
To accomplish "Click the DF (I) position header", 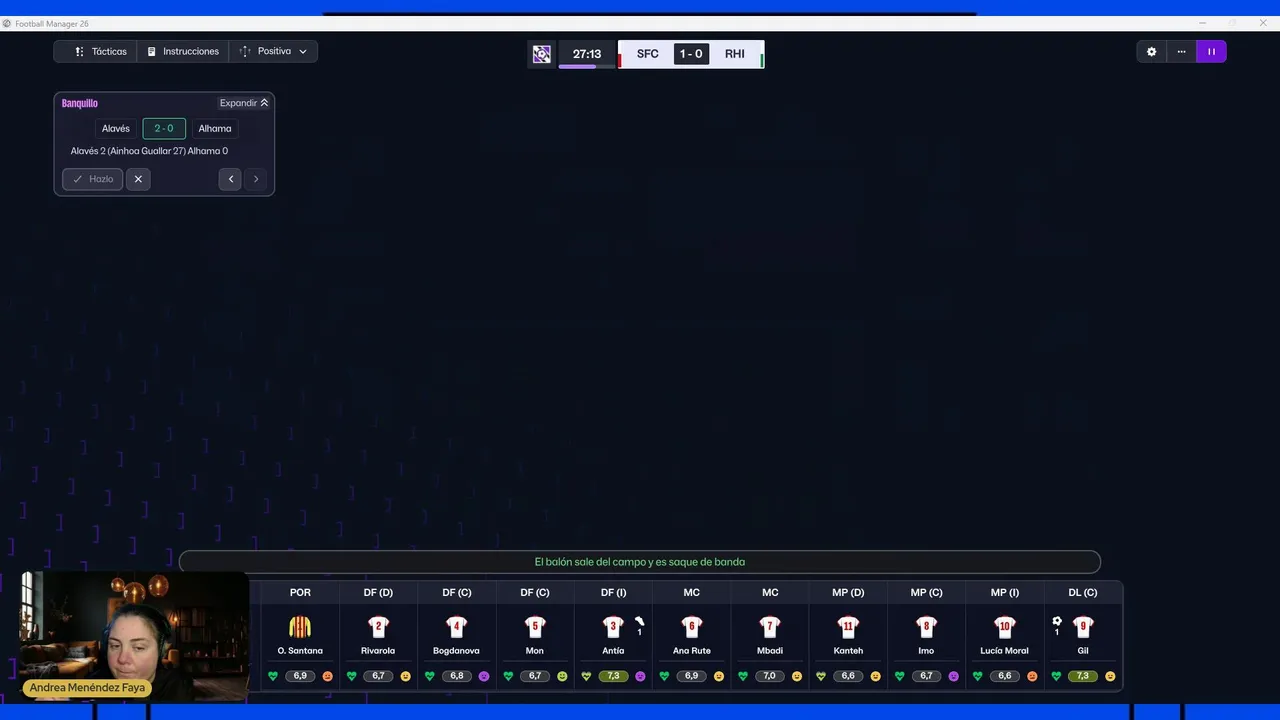I will [613, 593].
